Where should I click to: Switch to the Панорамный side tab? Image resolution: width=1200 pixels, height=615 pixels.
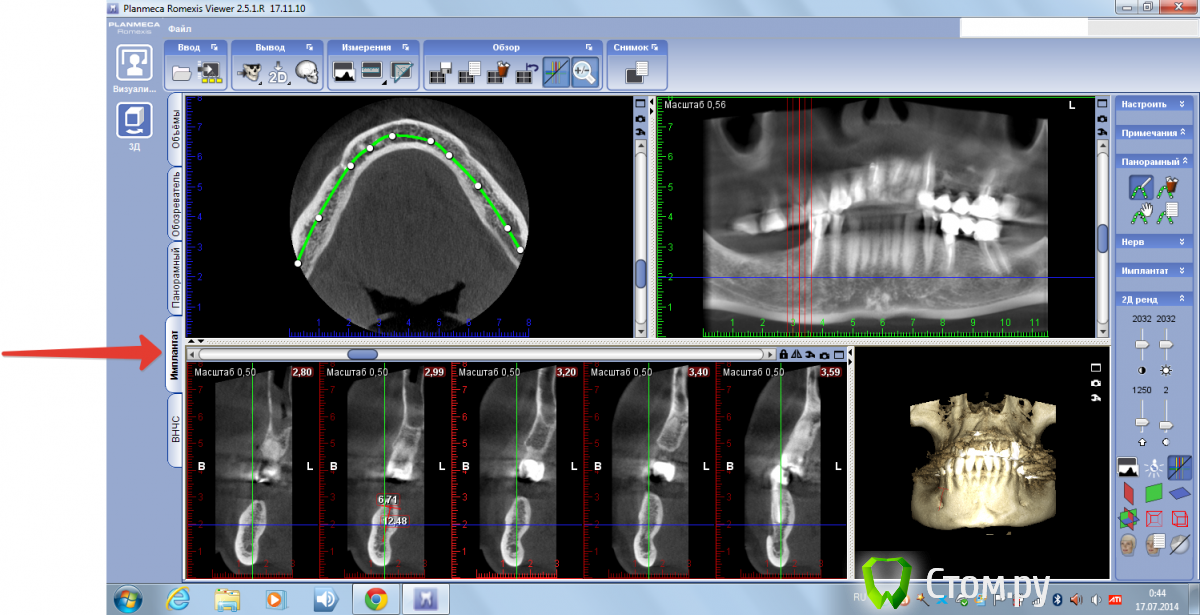(x=176, y=277)
